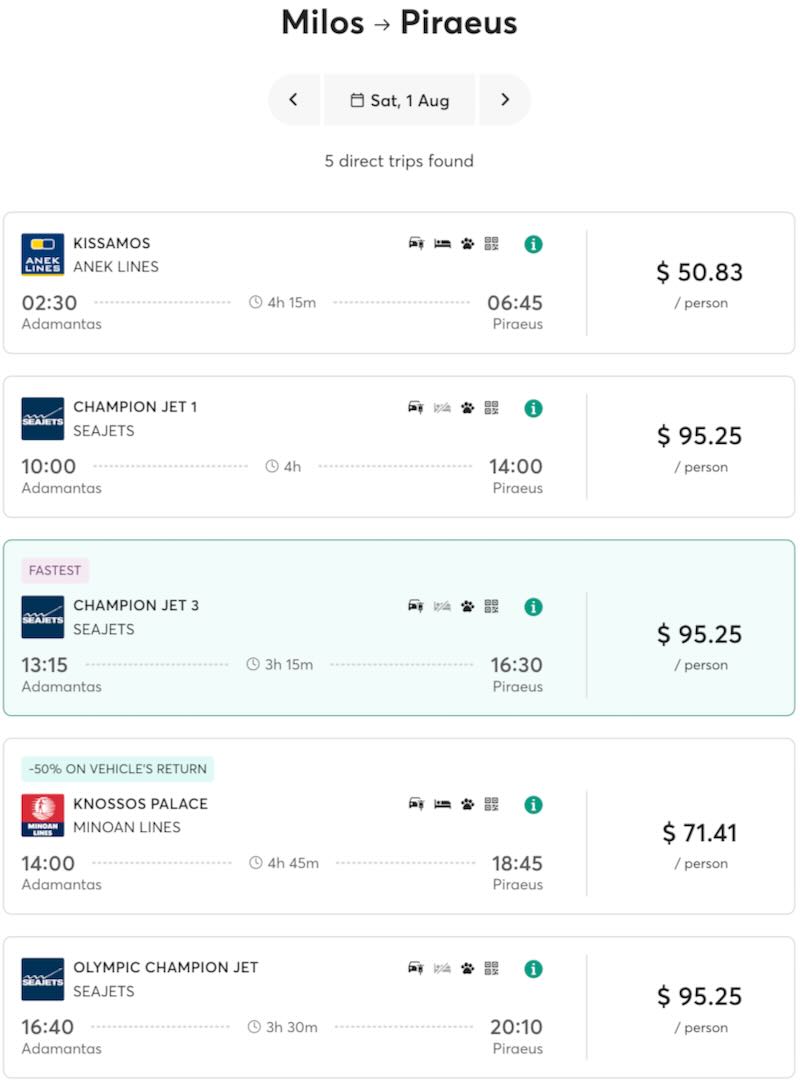
Task: Select the cabin/bed icon for the KISSAMOS ferry
Action: [441, 244]
